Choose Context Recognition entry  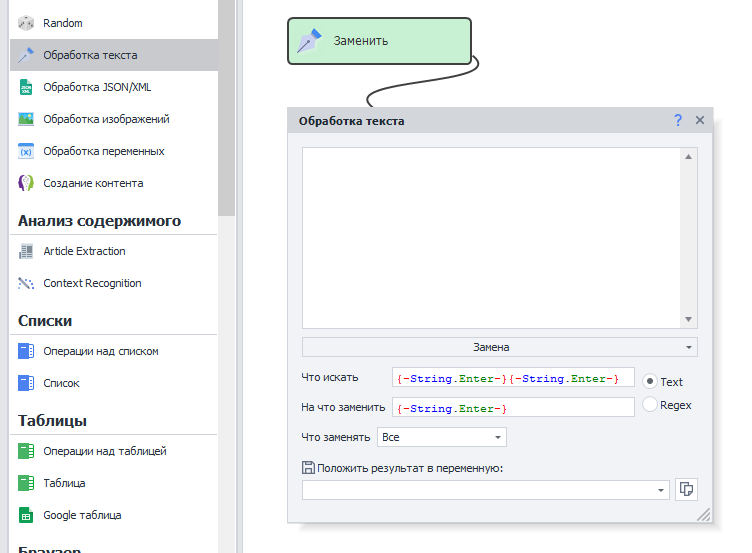coord(114,283)
